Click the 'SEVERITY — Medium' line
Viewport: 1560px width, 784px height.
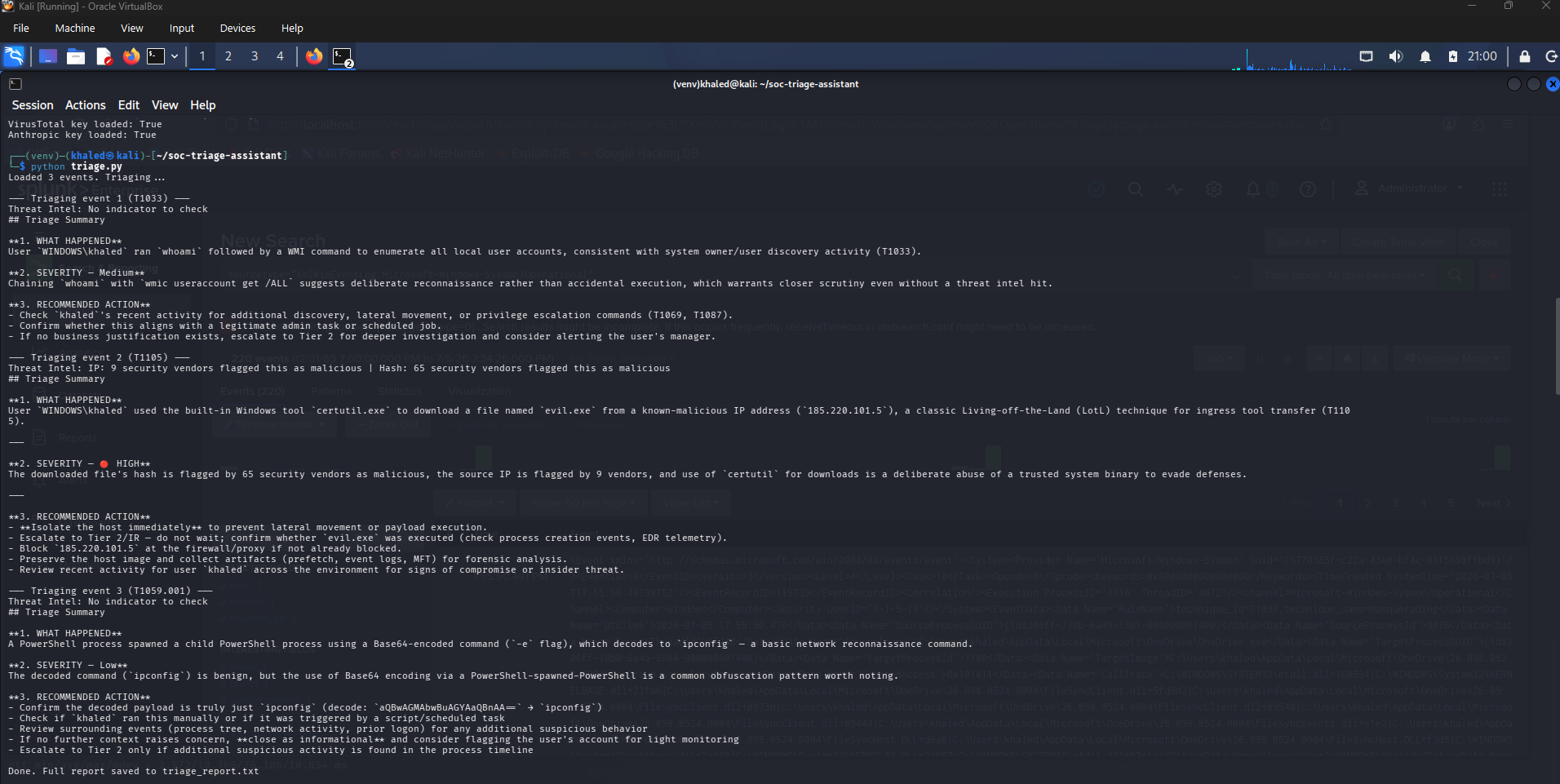pos(77,272)
